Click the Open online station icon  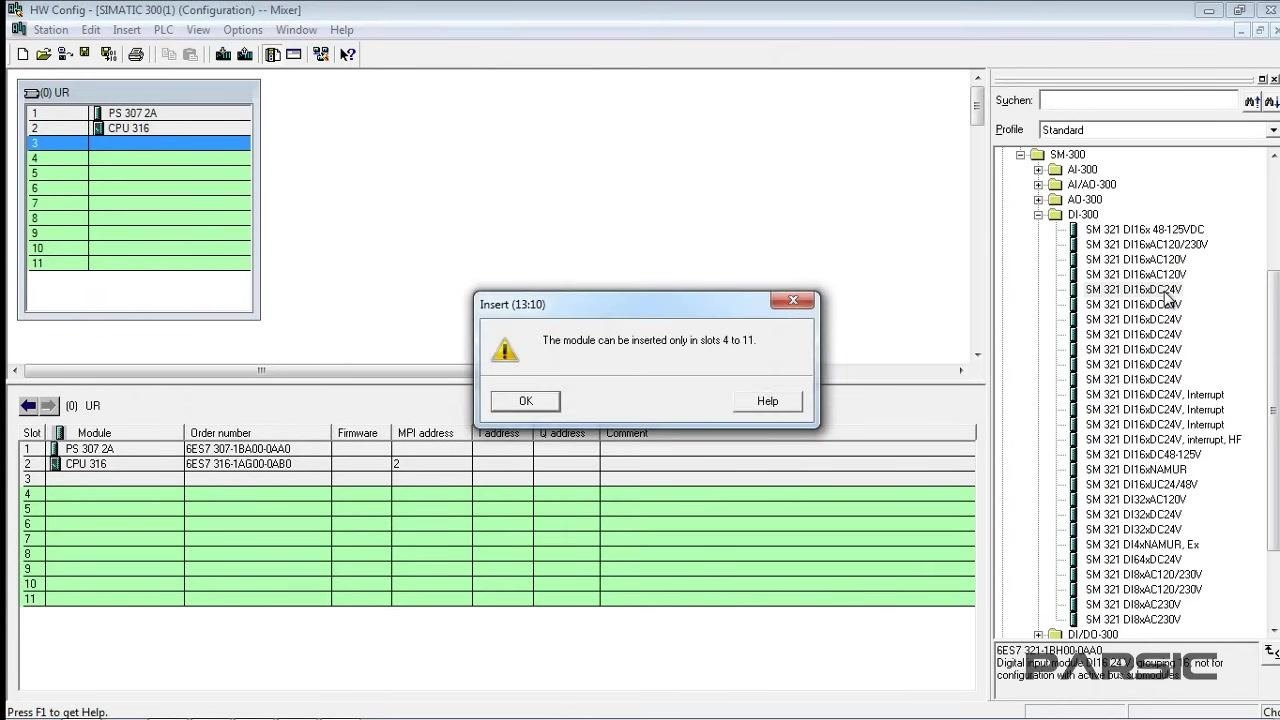coord(64,54)
